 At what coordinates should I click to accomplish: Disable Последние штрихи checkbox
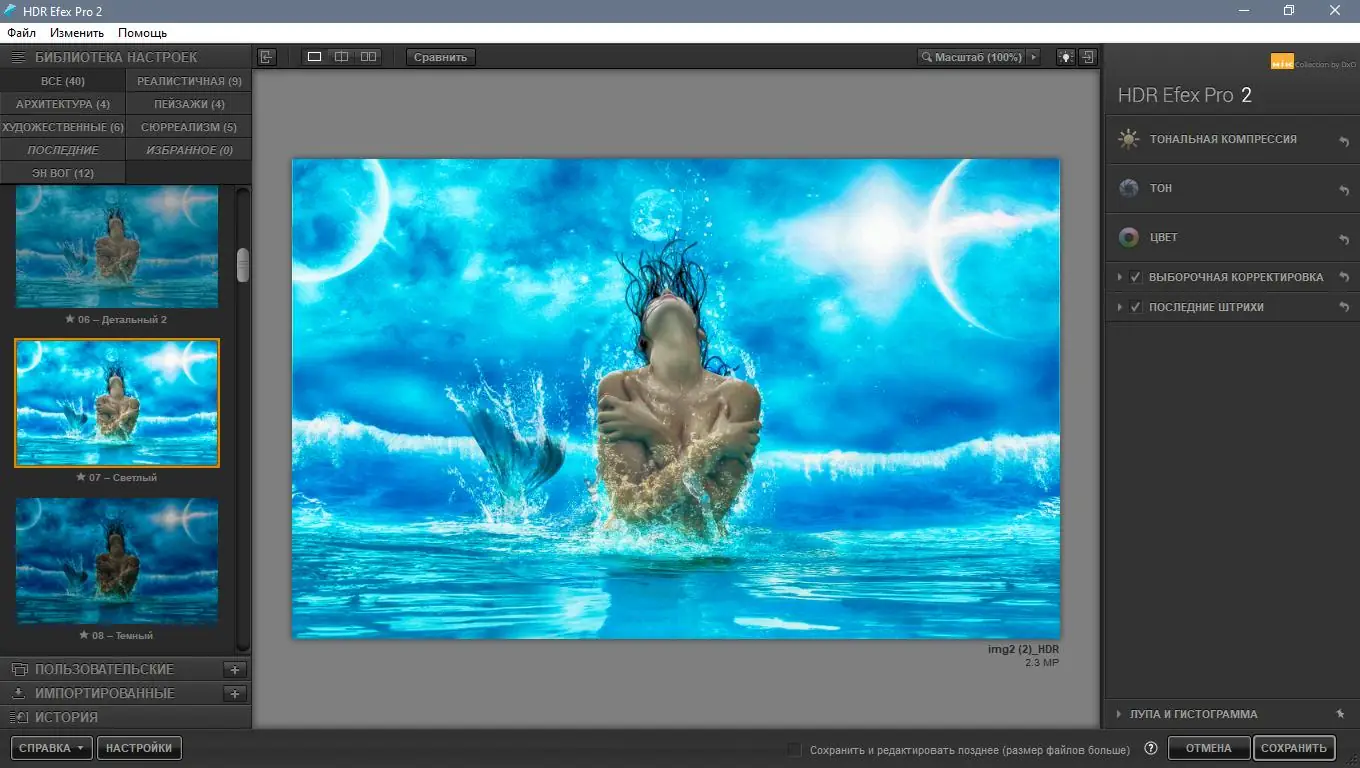click(1135, 307)
